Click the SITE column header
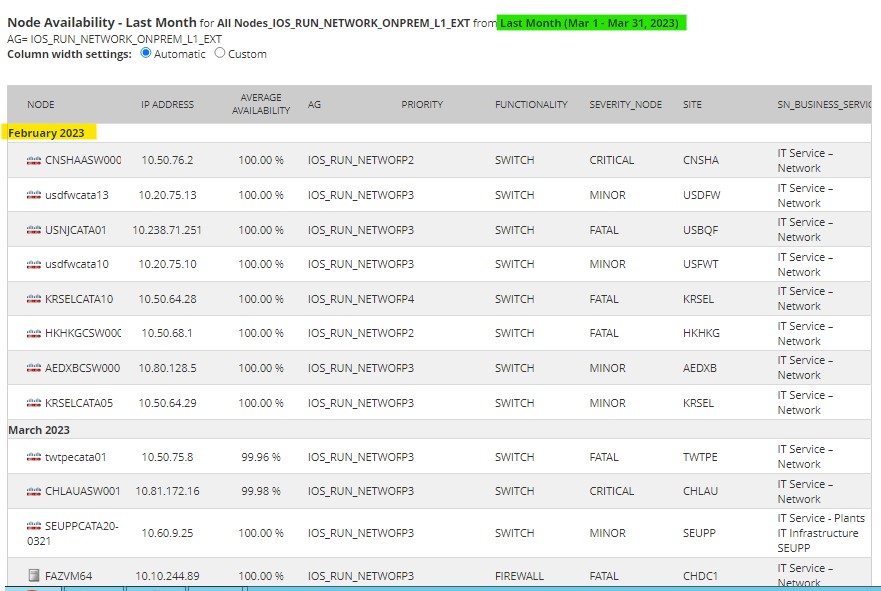Image resolution: width=881 pixels, height=591 pixels. [x=692, y=104]
